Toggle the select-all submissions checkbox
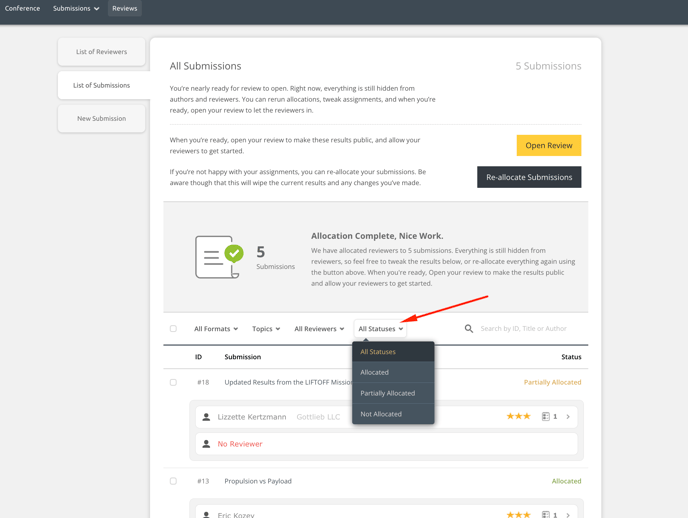This screenshot has height=518, width=688. (173, 328)
